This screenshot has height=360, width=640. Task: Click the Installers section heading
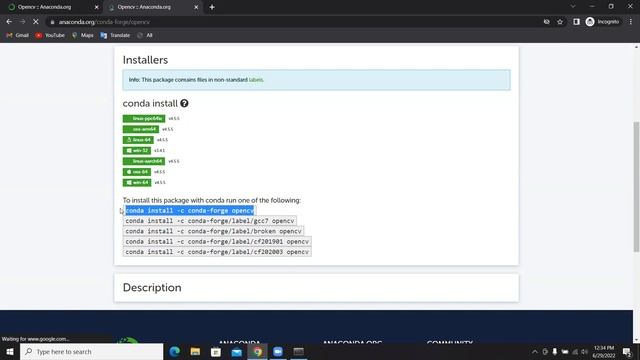pyautogui.click(x=145, y=60)
